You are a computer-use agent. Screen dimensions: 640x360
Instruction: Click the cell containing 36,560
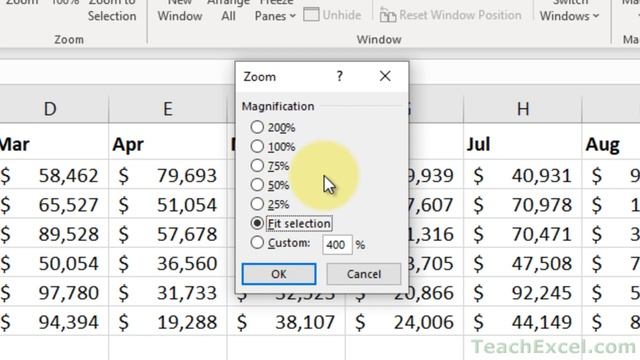168,263
